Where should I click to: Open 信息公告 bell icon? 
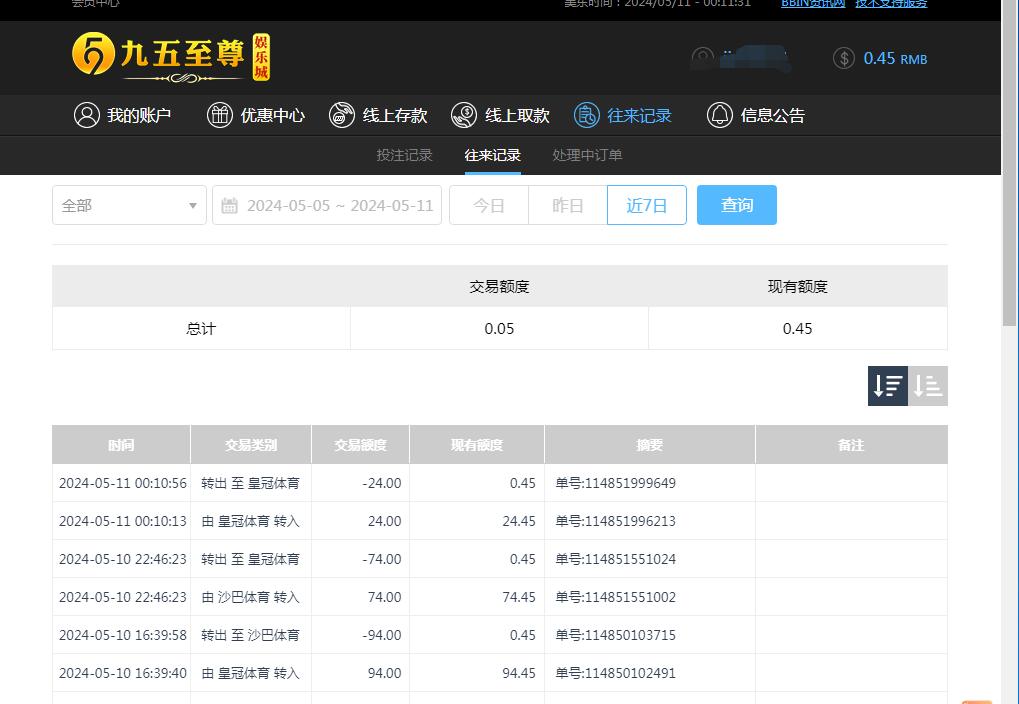tap(720, 115)
